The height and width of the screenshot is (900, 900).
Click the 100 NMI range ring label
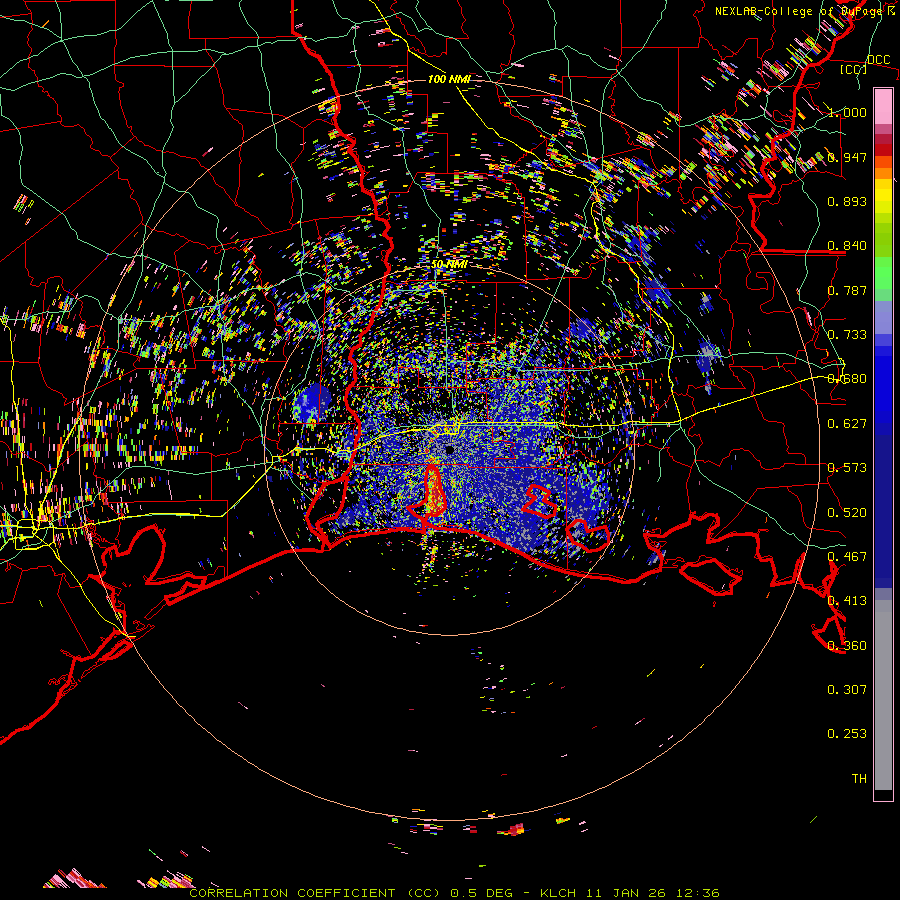[x=449, y=79]
